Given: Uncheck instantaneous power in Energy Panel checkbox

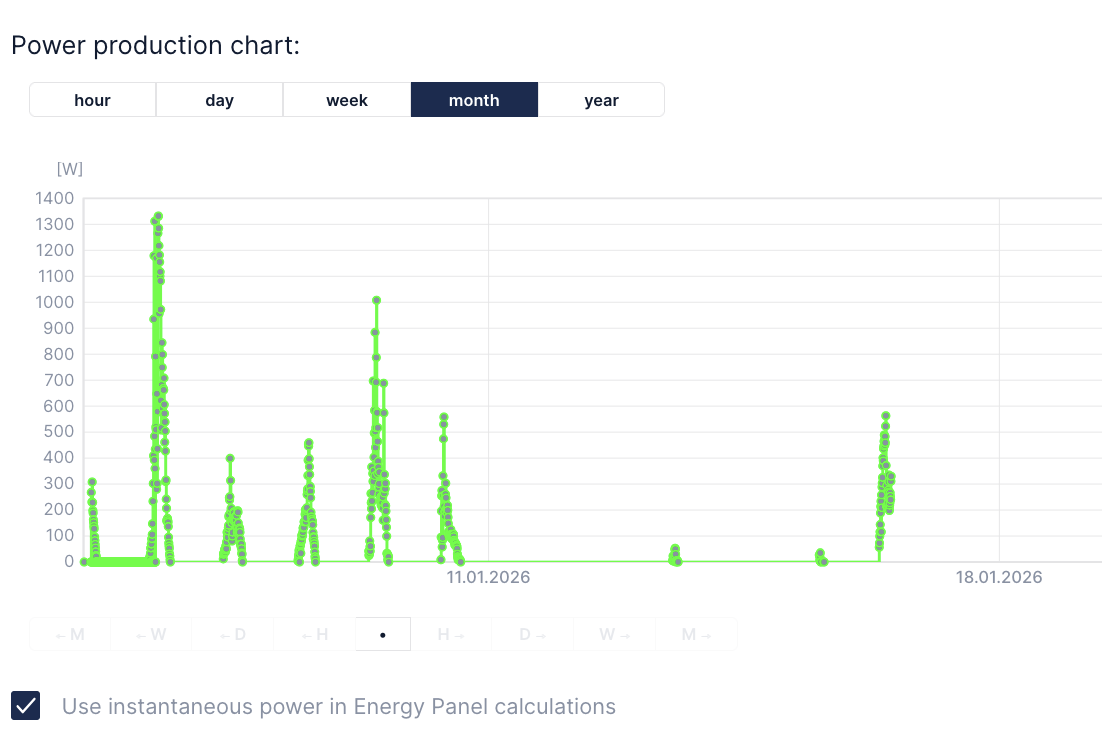Looking at the screenshot, I should 26,706.
